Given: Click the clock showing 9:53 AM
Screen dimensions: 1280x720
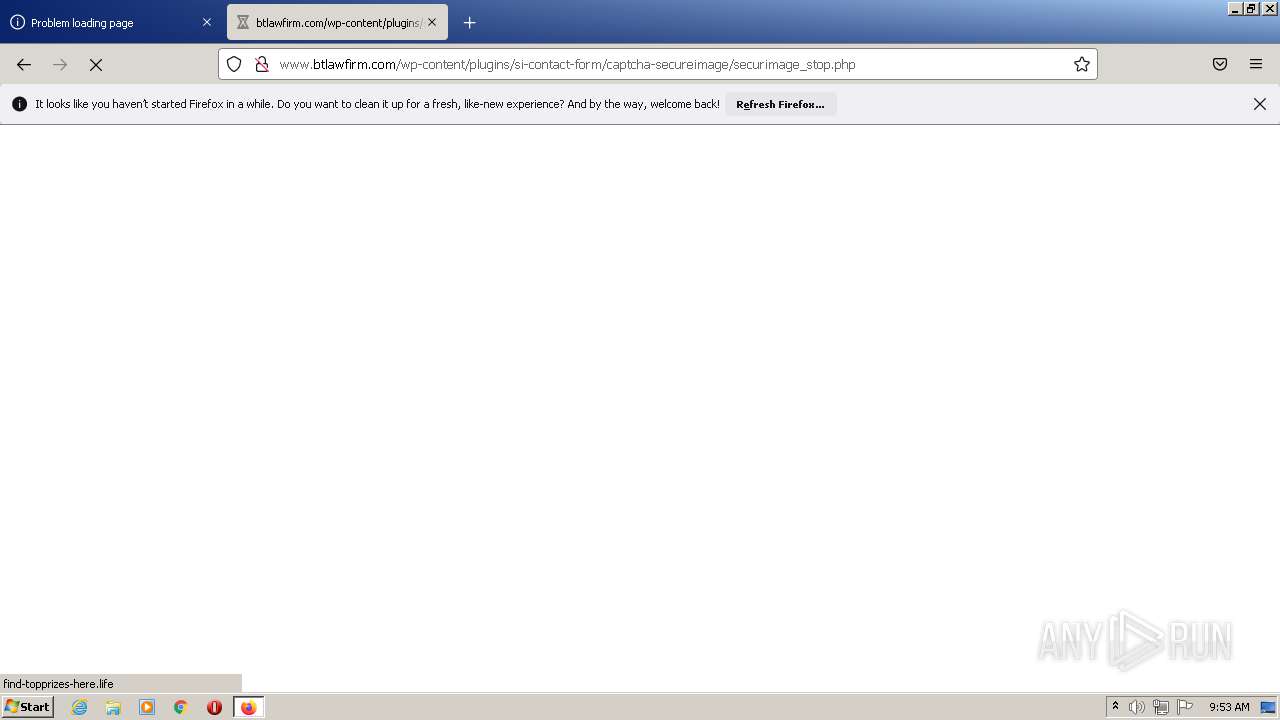Looking at the screenshot, I should click(x=1229, y=707).
